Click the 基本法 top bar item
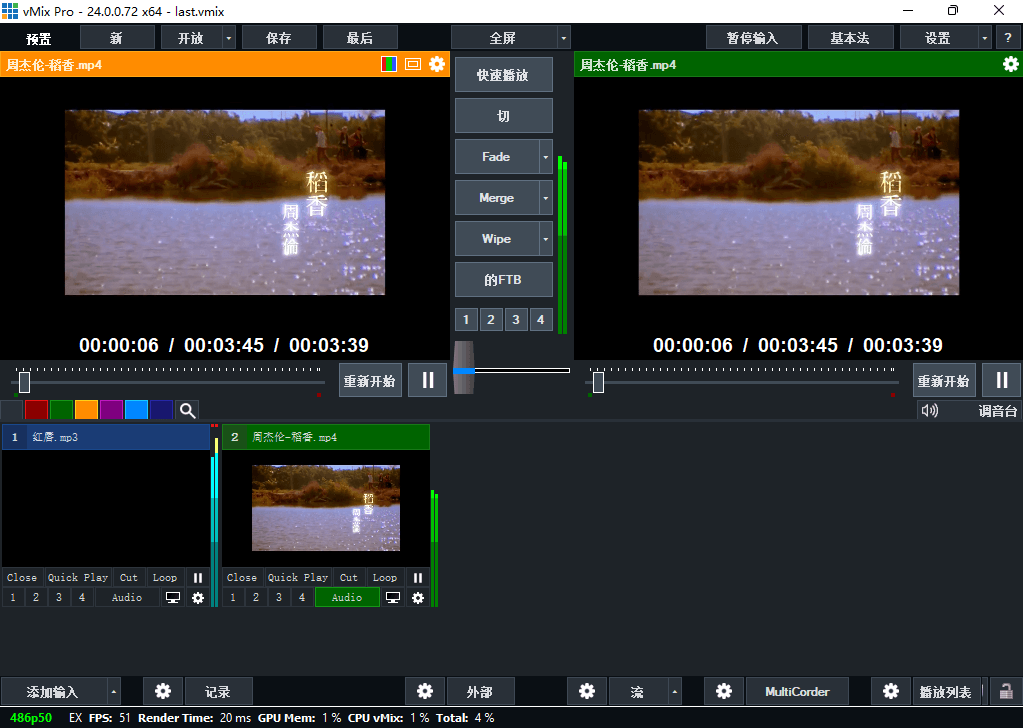 tap(850, 38)
